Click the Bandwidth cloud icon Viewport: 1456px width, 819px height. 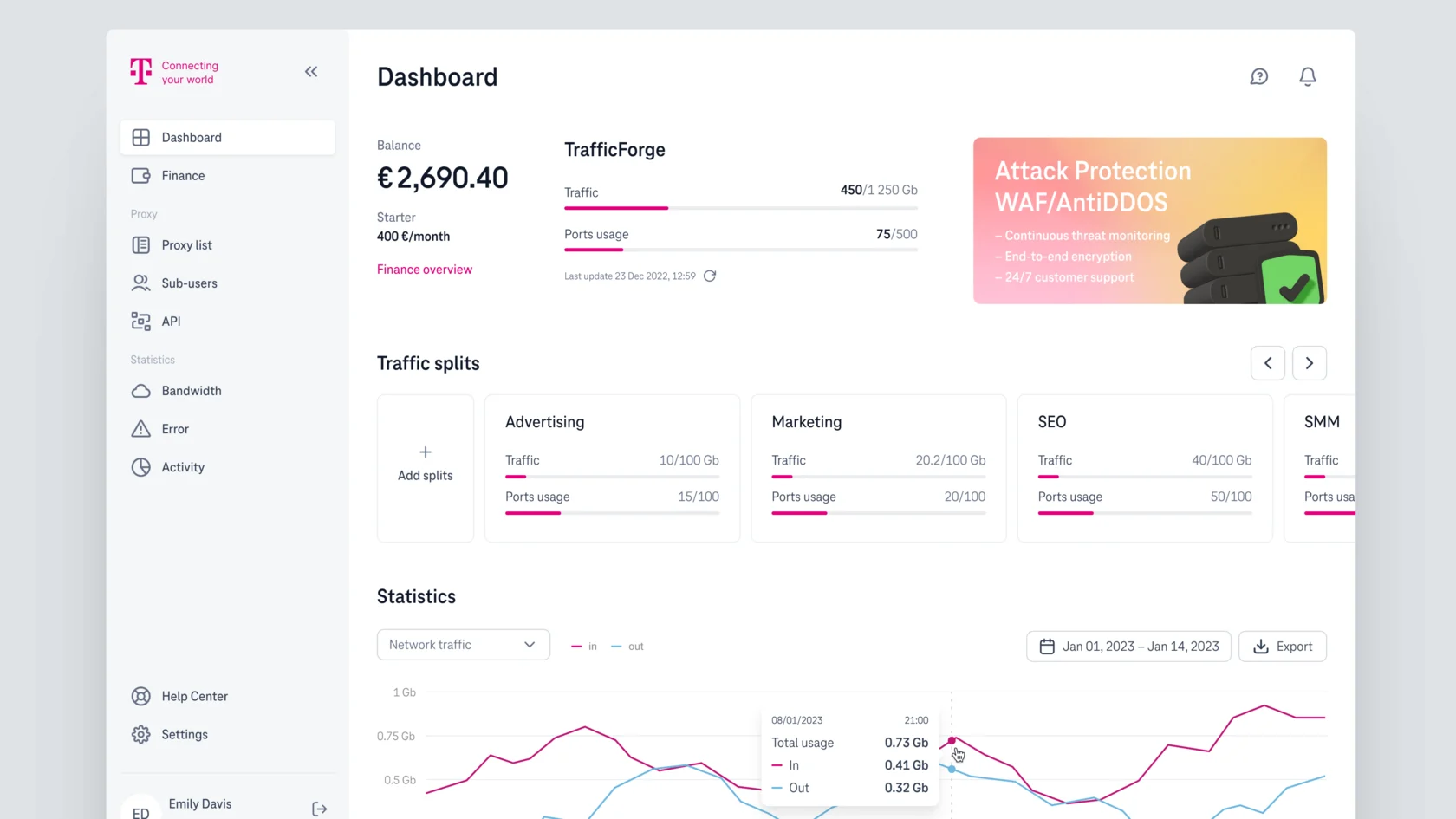click(140, 391)
